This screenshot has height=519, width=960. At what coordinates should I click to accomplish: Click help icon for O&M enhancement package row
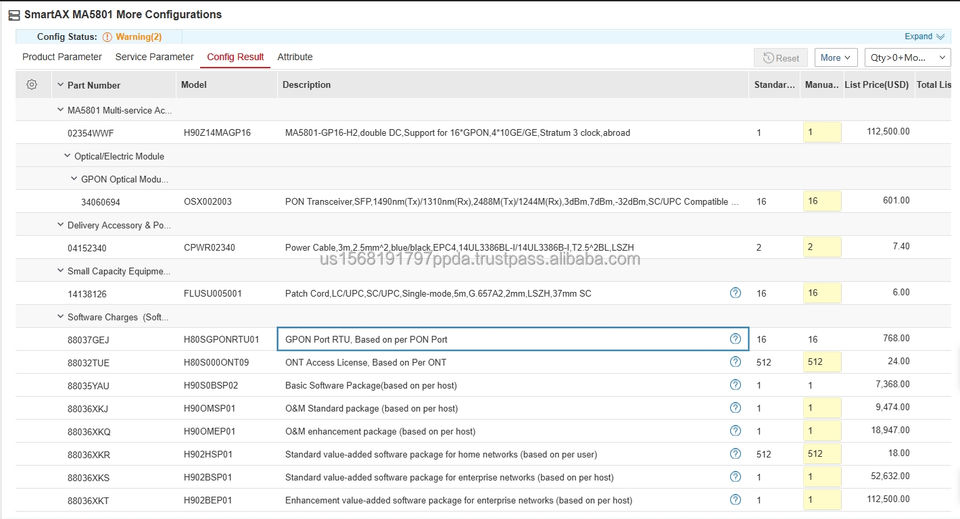[735, 431]
